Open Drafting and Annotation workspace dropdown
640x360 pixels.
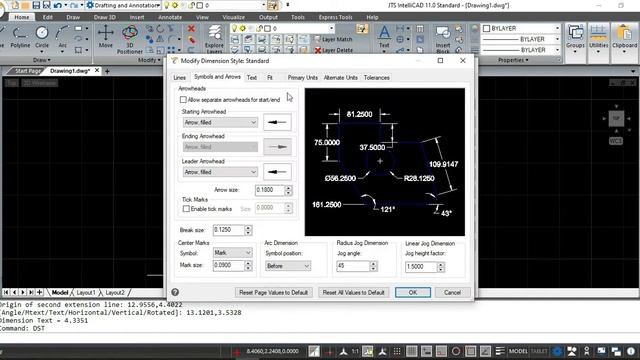tap(124, 5)
